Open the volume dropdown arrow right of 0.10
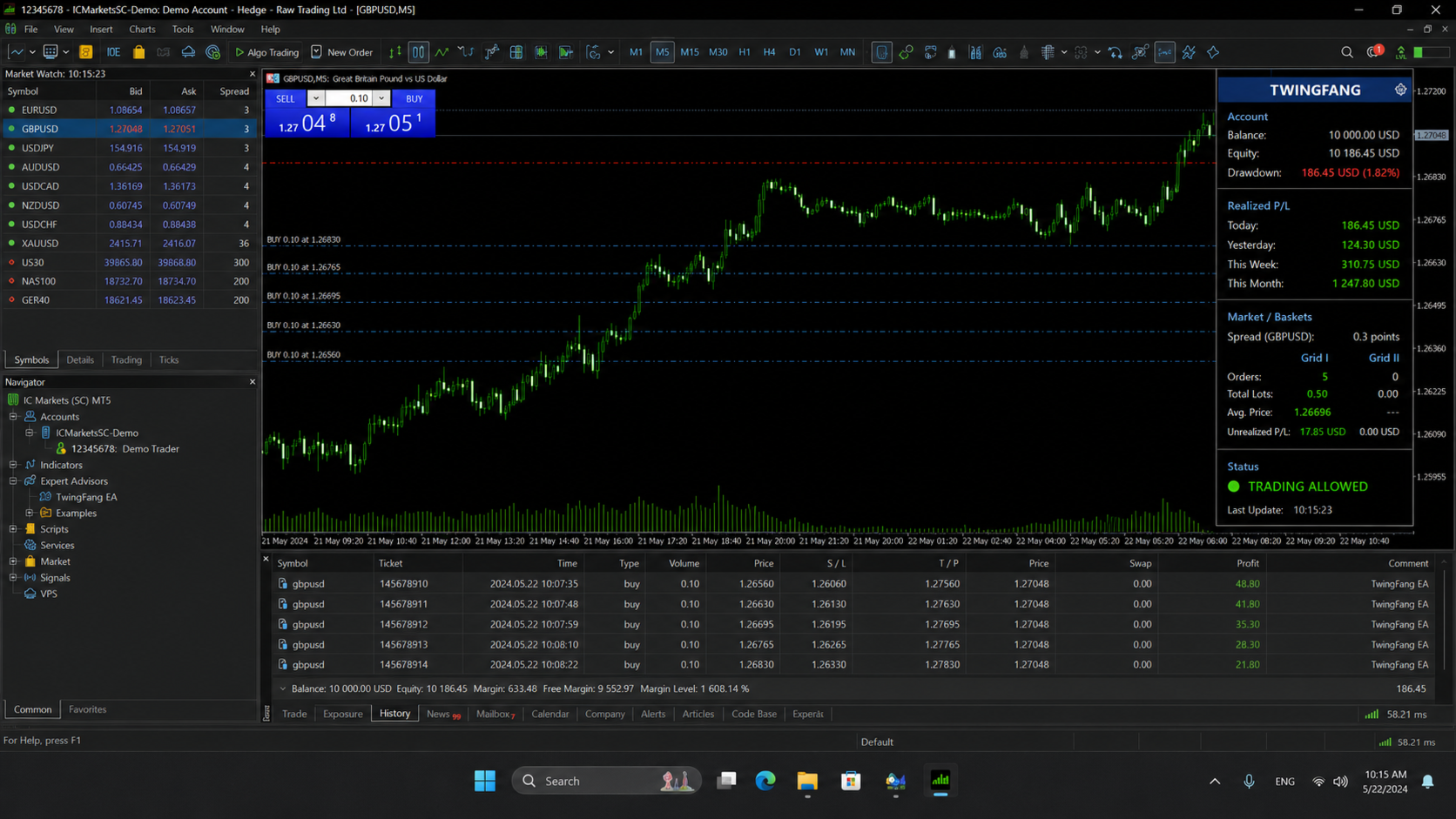Screen dimensions: 1456x819 [x=381, y=98]
